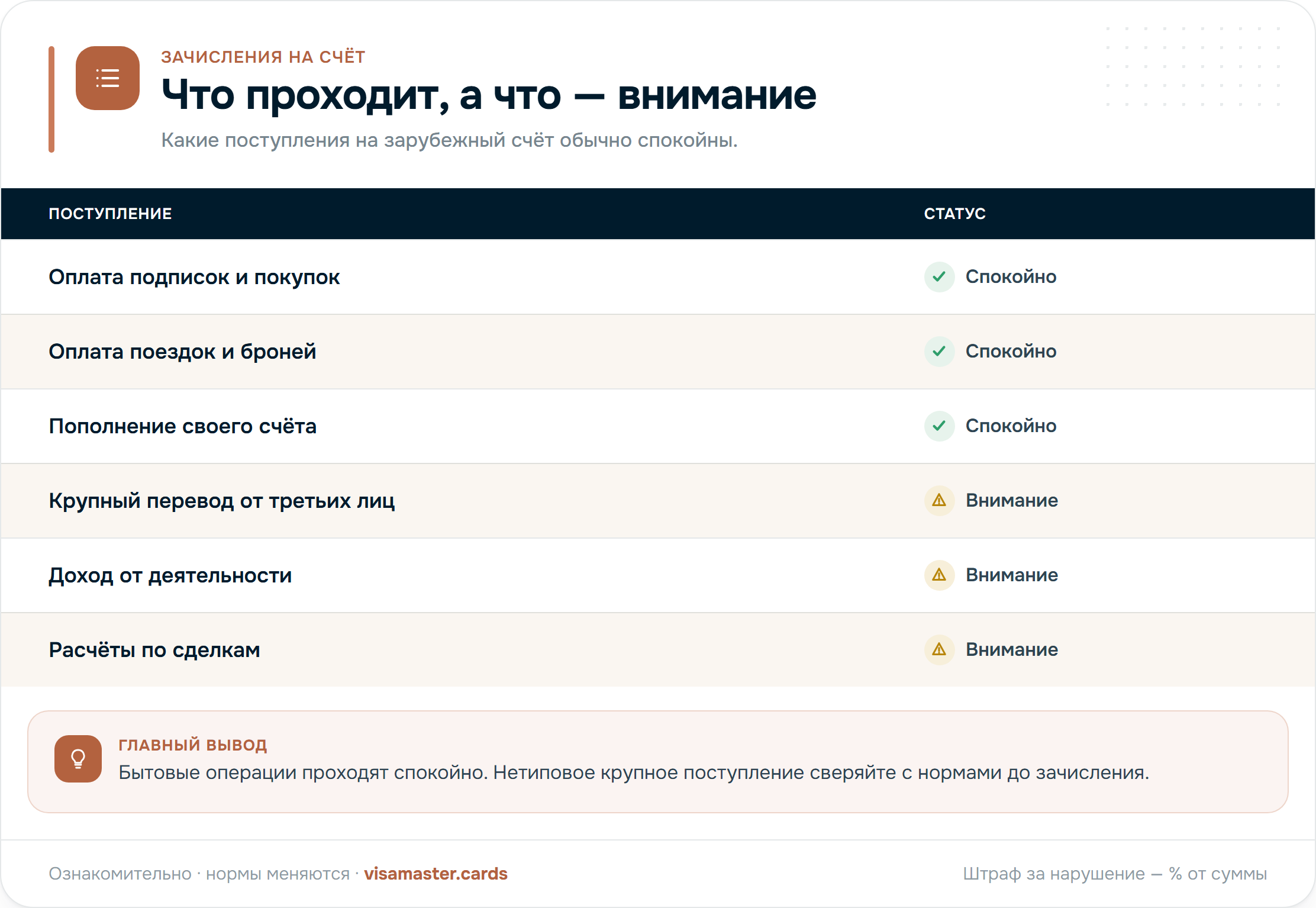Click the Внимание status for Крупный перевод
The height and width of the screenshot is (908, 1316).
tap(1012, 501)
